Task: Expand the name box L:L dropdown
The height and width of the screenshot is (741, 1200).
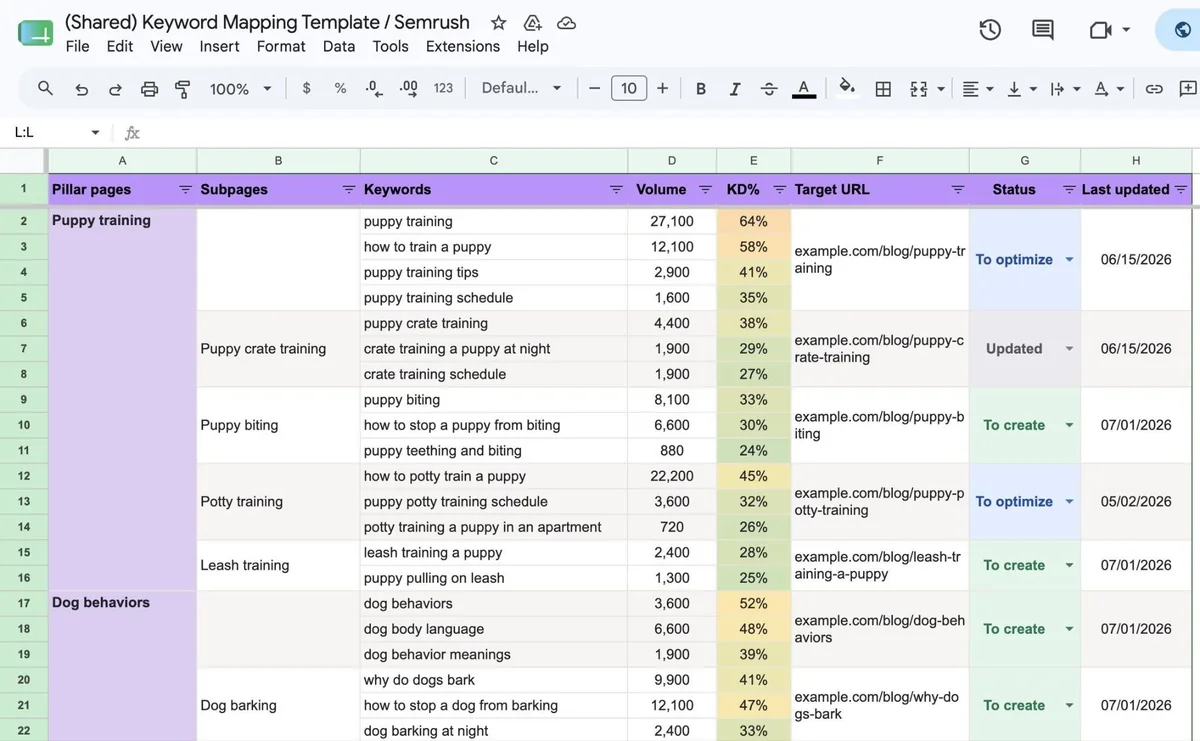Action: pos(95,132)
